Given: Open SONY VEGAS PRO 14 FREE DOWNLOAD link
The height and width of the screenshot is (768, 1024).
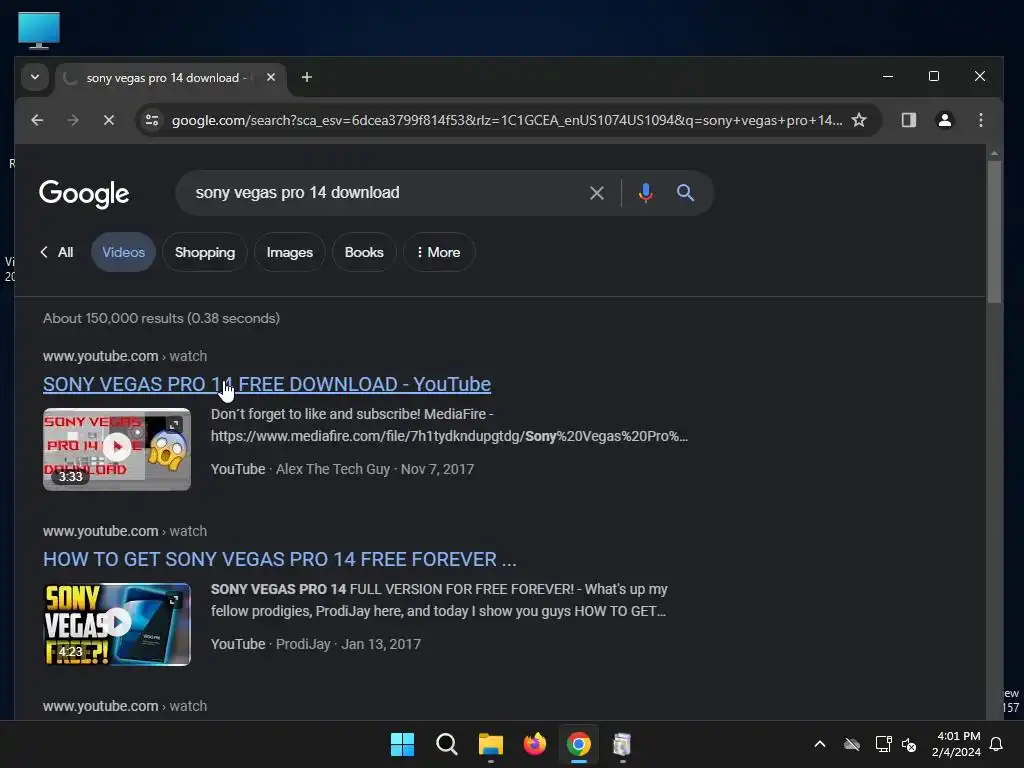Looking at the screenshot, I should [266, 384].
